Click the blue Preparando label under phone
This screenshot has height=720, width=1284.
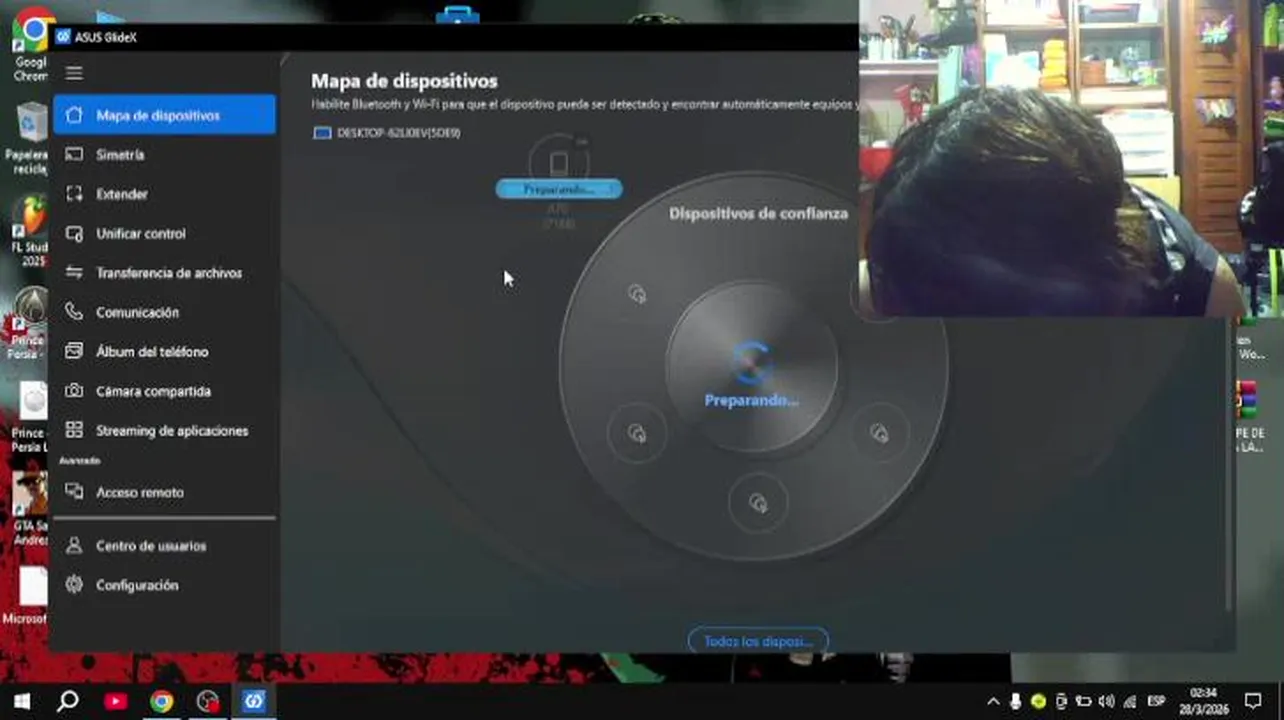559,189
